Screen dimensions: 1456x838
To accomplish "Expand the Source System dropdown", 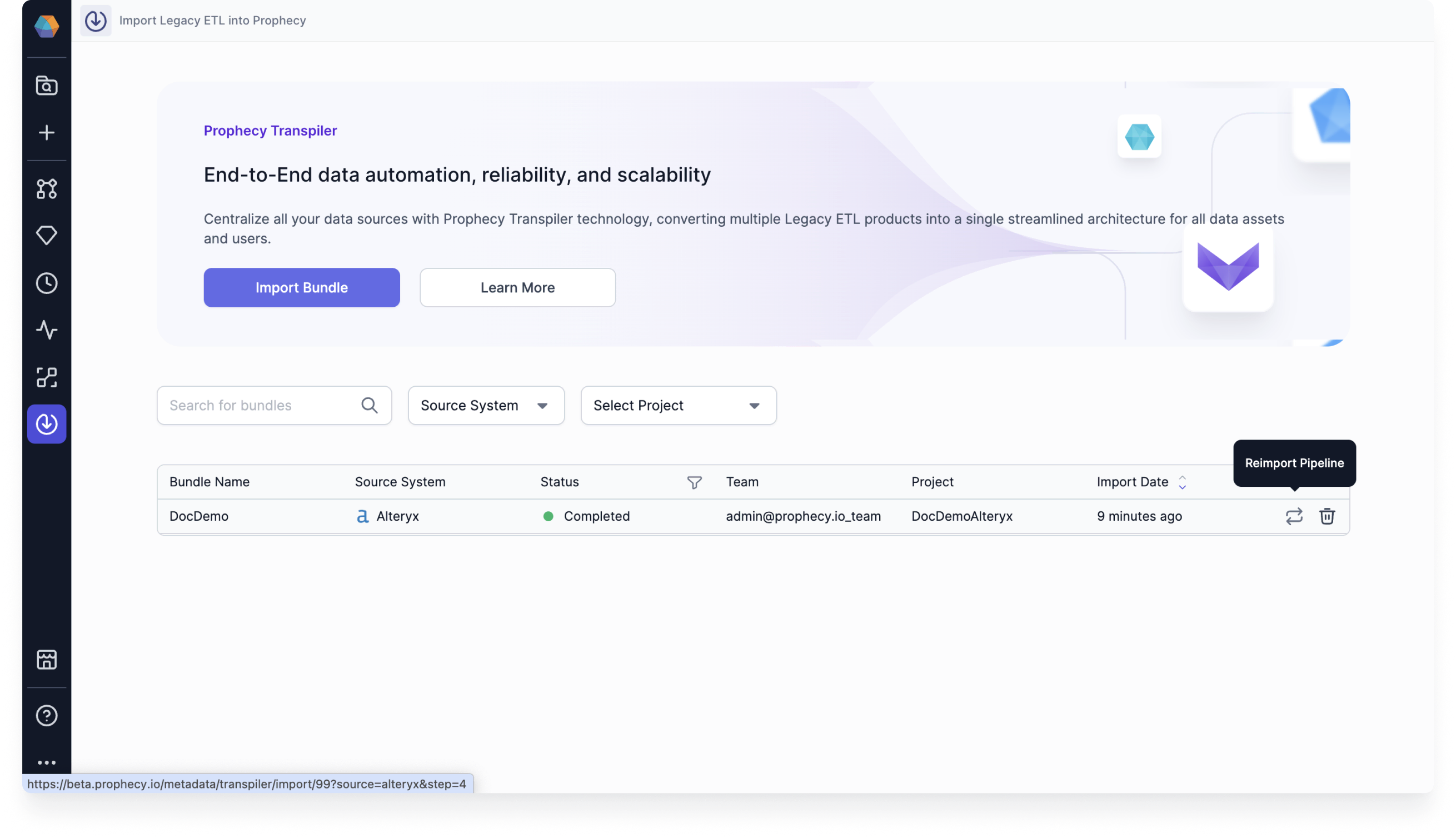I will [x=486, y=405].
